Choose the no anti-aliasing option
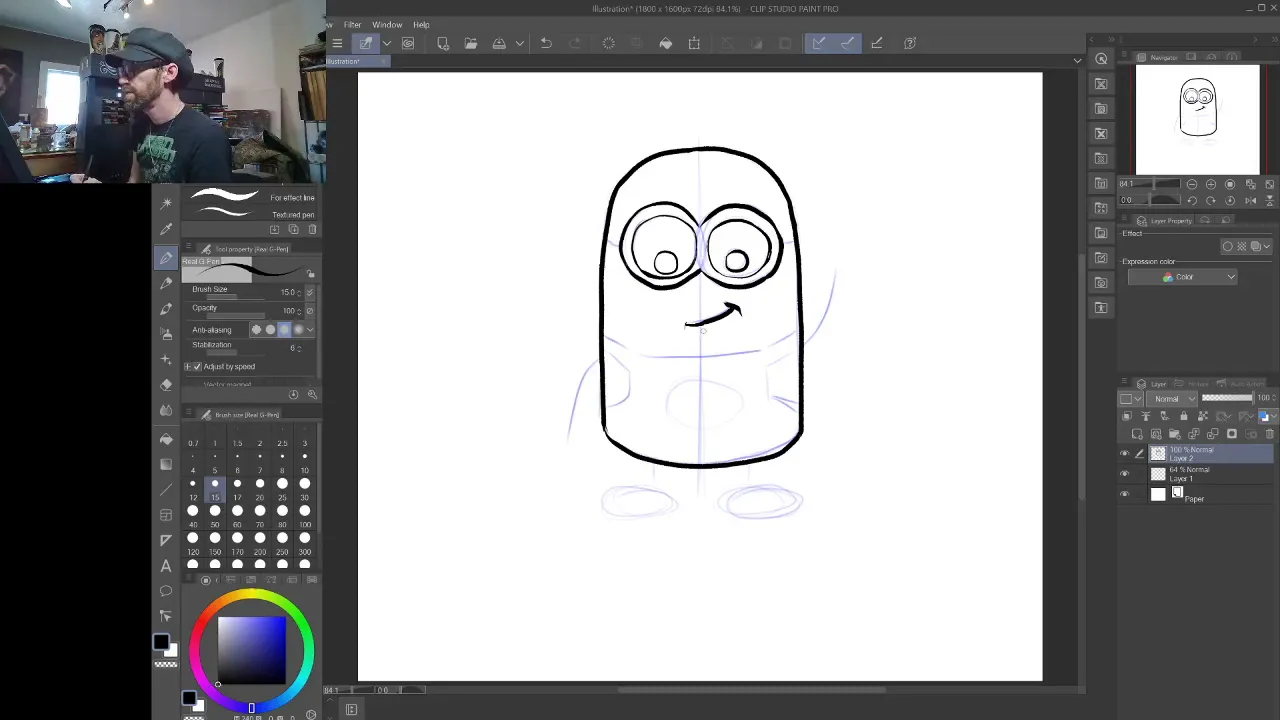1280x720 pixels. pos(256,330)
